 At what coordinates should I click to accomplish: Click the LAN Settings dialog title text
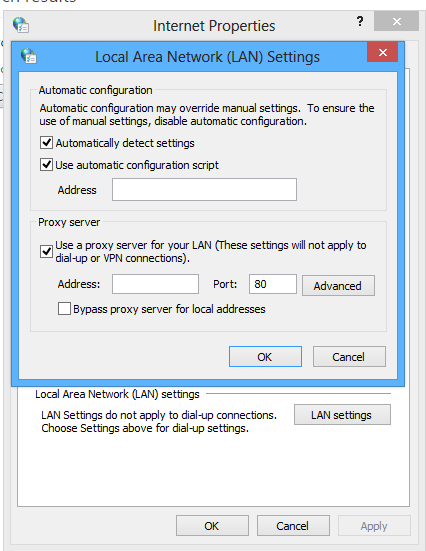(207, 57)
